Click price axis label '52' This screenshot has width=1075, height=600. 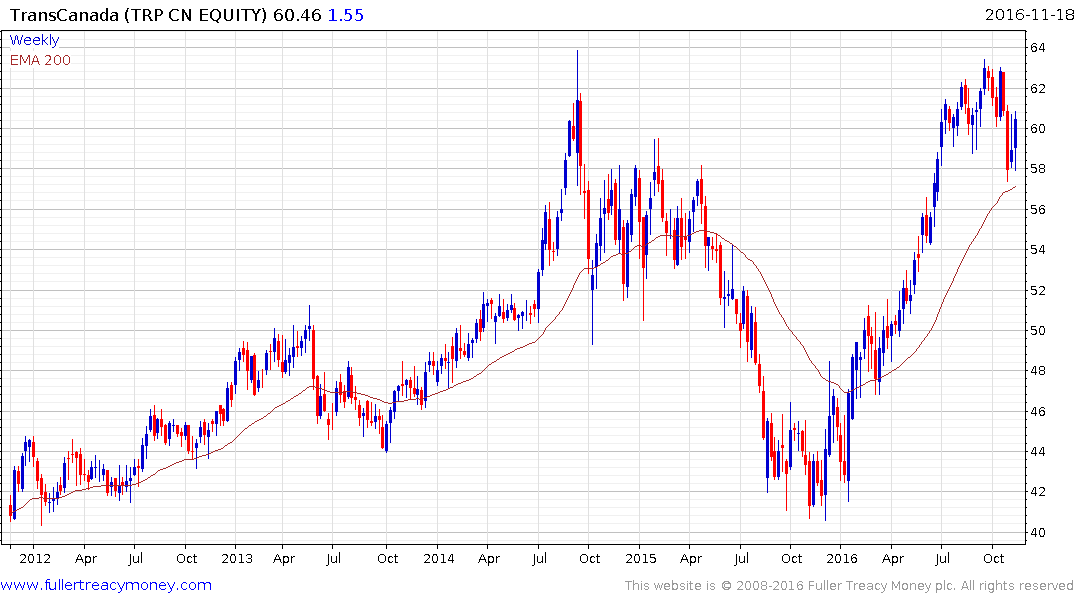coord(1037,291)
